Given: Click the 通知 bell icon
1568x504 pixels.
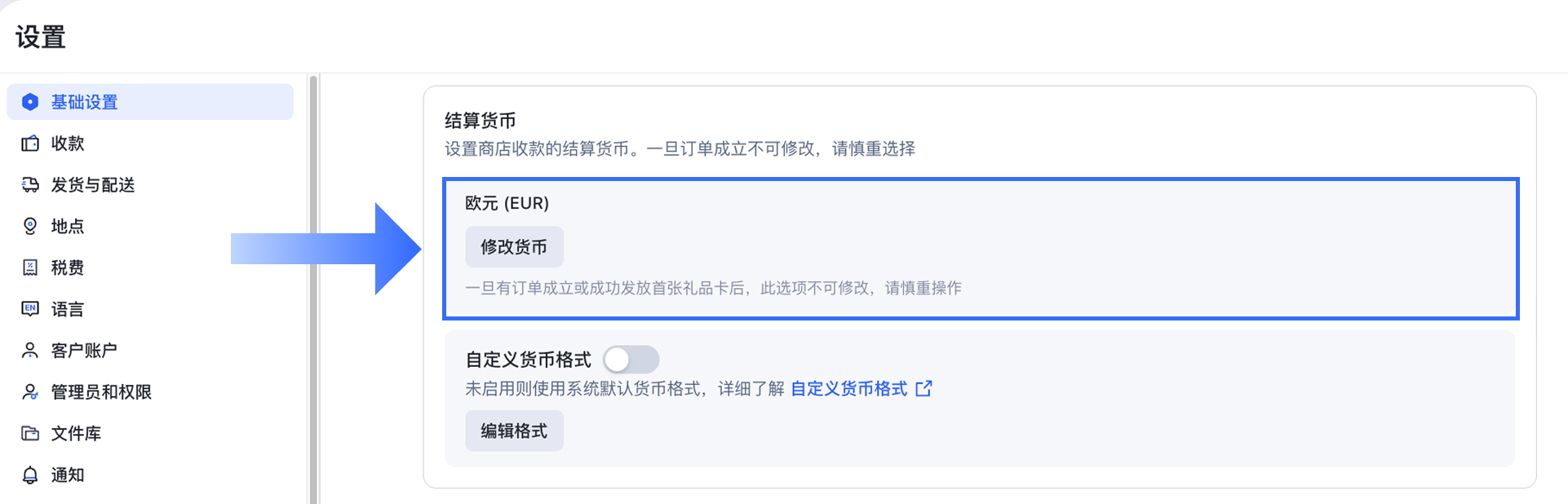Looking at the screenshot, I should click(x=30, y=475).
